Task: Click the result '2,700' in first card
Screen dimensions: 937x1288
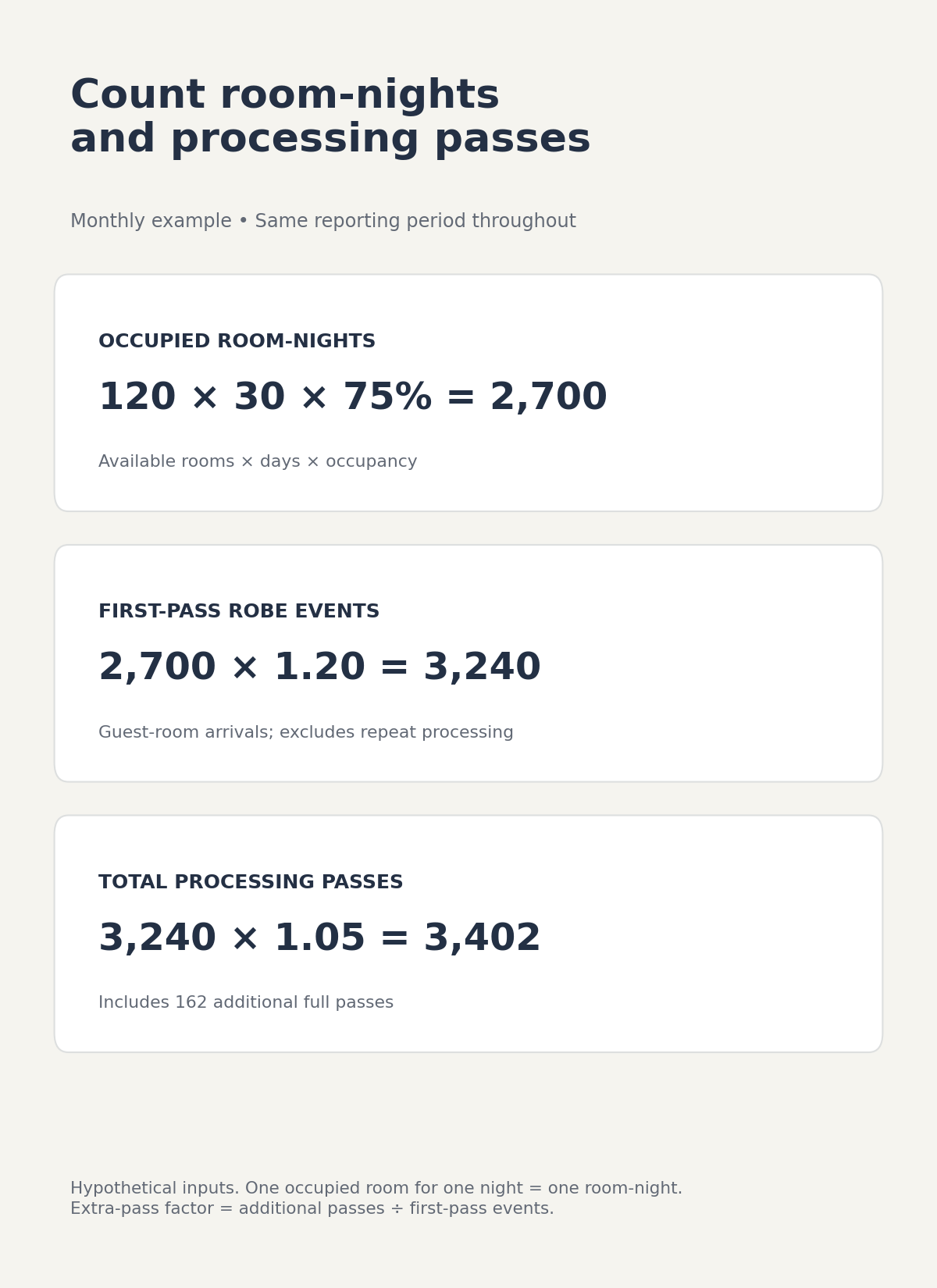Action: pyautogui.click(x=548, y=397)
